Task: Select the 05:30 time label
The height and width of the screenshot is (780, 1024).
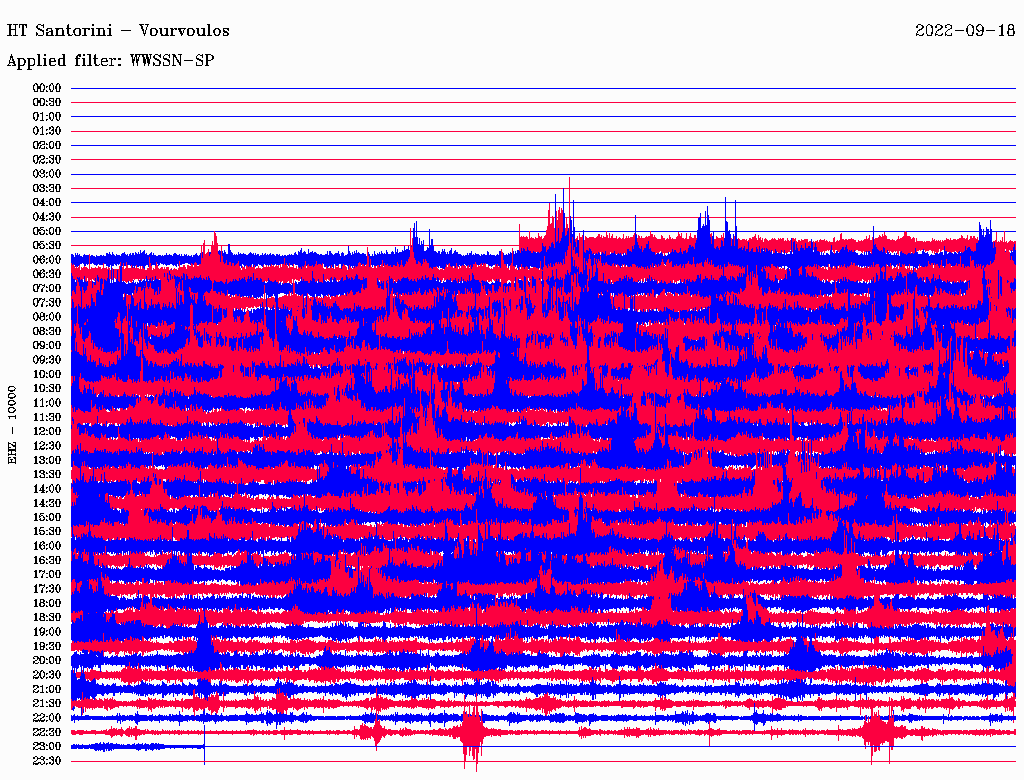Action: tap(47, 245)
